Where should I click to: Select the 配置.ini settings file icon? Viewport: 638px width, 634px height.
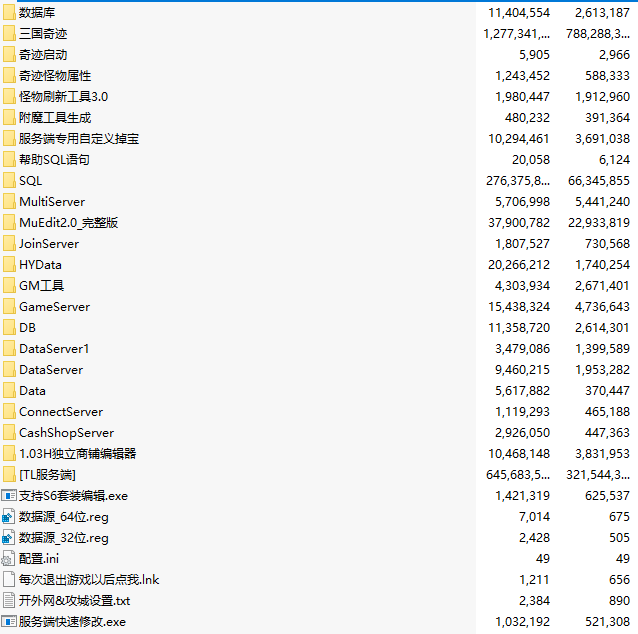pos(9,558)
